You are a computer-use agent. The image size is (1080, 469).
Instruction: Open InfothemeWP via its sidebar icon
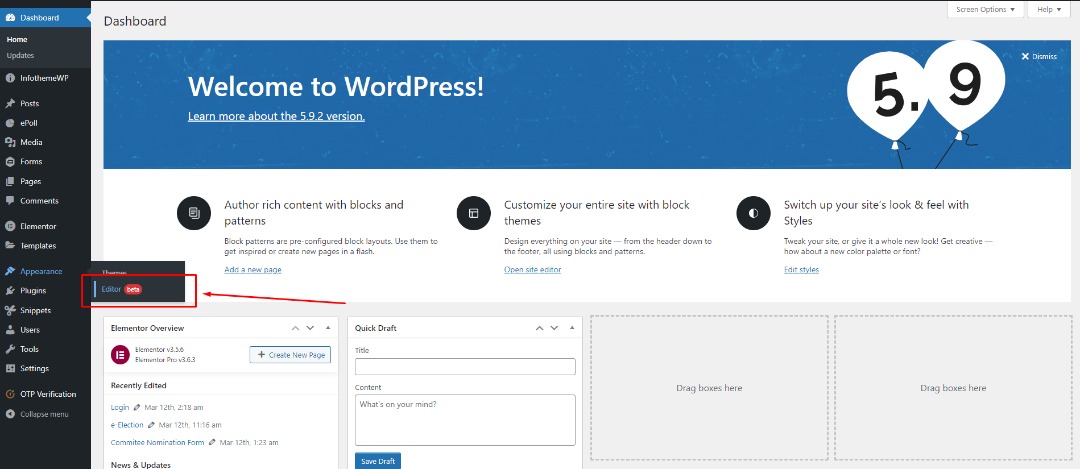pyautogui.click(x=10, y=78)
